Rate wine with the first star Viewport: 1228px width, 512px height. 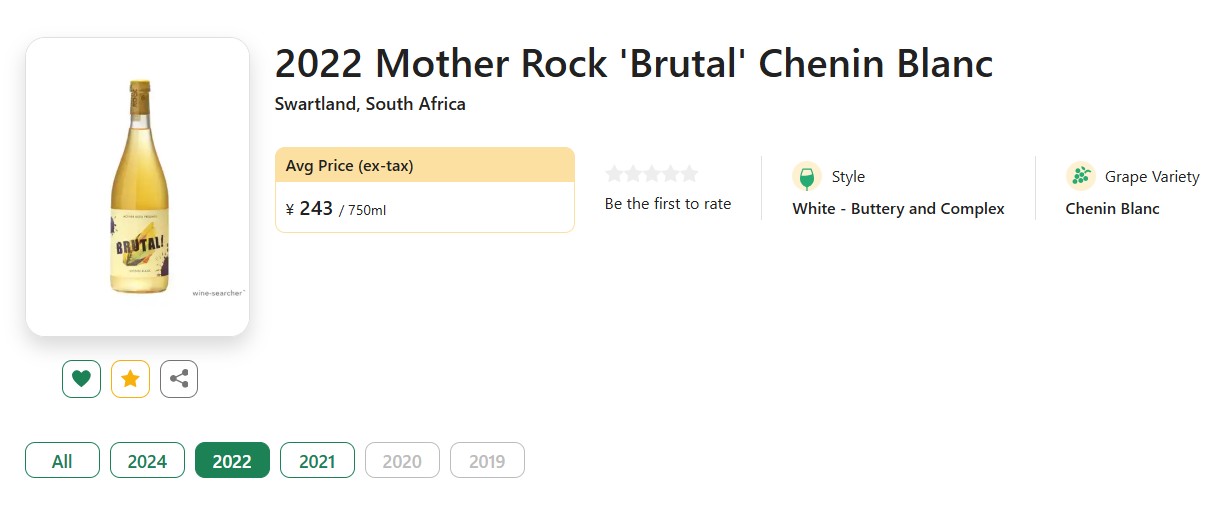click(x=614, y=174)
